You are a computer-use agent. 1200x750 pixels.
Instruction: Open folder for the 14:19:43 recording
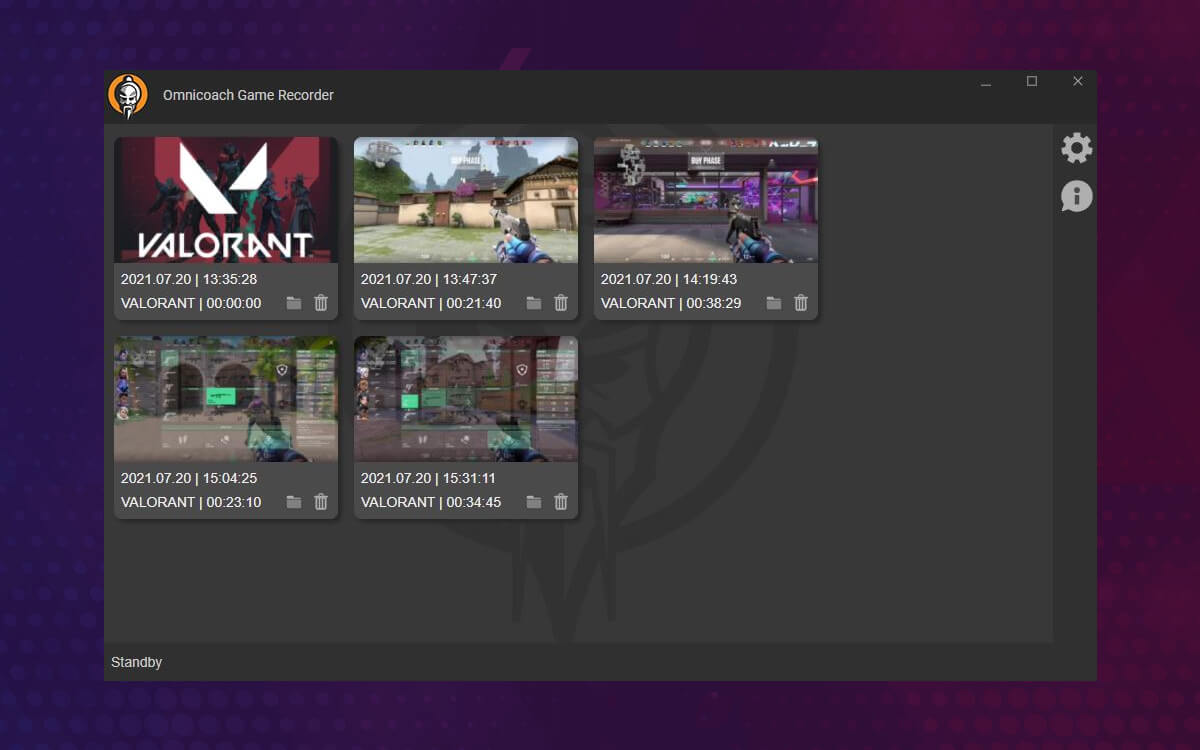point(774,303)
